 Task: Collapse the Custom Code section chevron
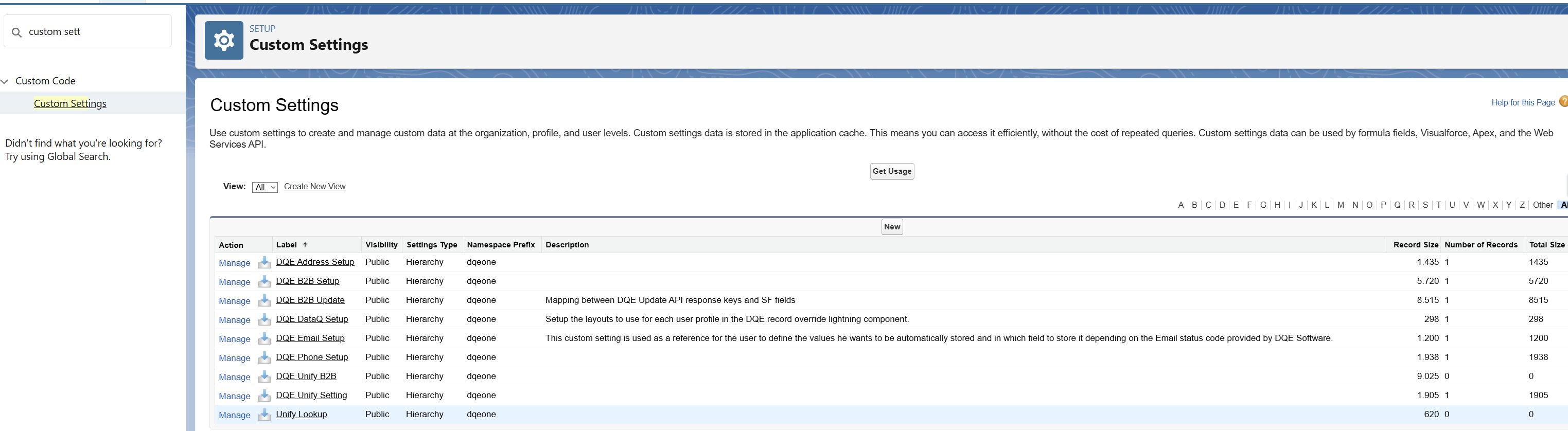[x=5, y=81]
